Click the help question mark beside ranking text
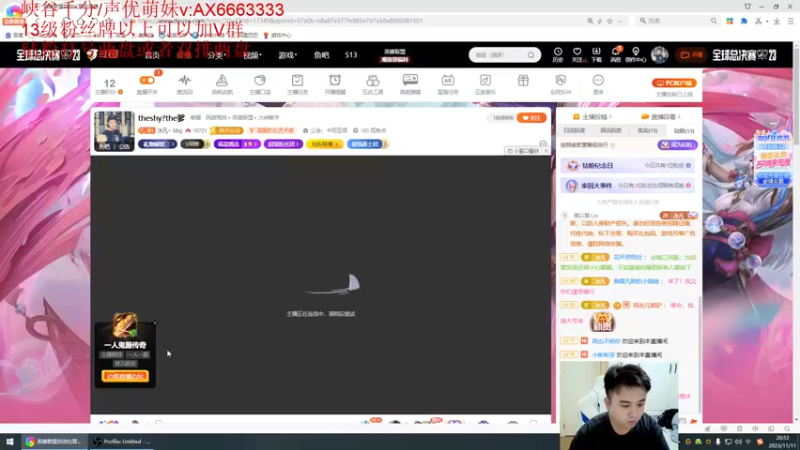The image size is (800, 450). [x=613, y=145]
